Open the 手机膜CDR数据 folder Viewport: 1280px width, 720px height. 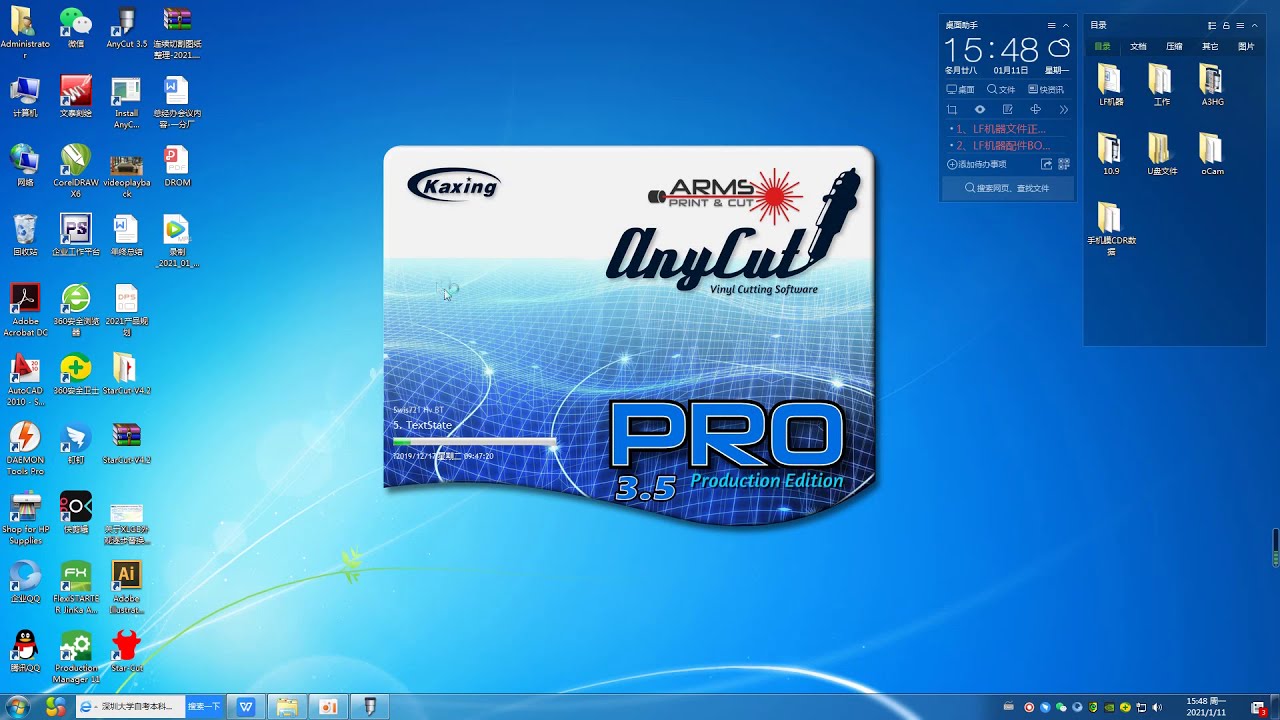pyautogui.click(x=1110, y=229)
